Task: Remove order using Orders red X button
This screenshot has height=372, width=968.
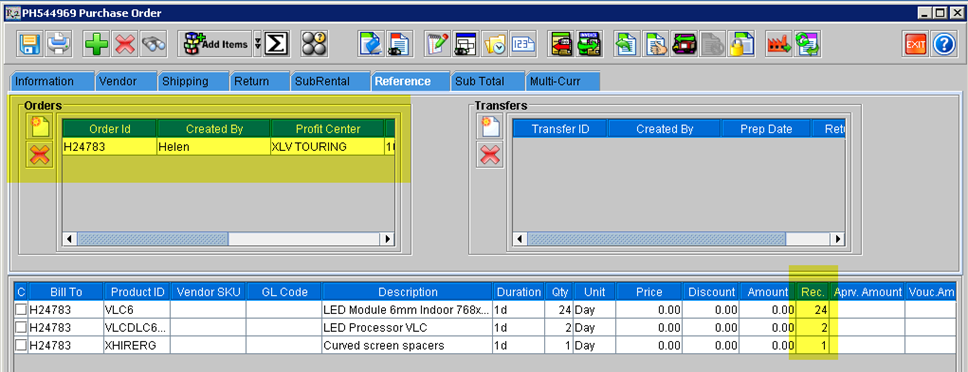Action: (40, 154)
